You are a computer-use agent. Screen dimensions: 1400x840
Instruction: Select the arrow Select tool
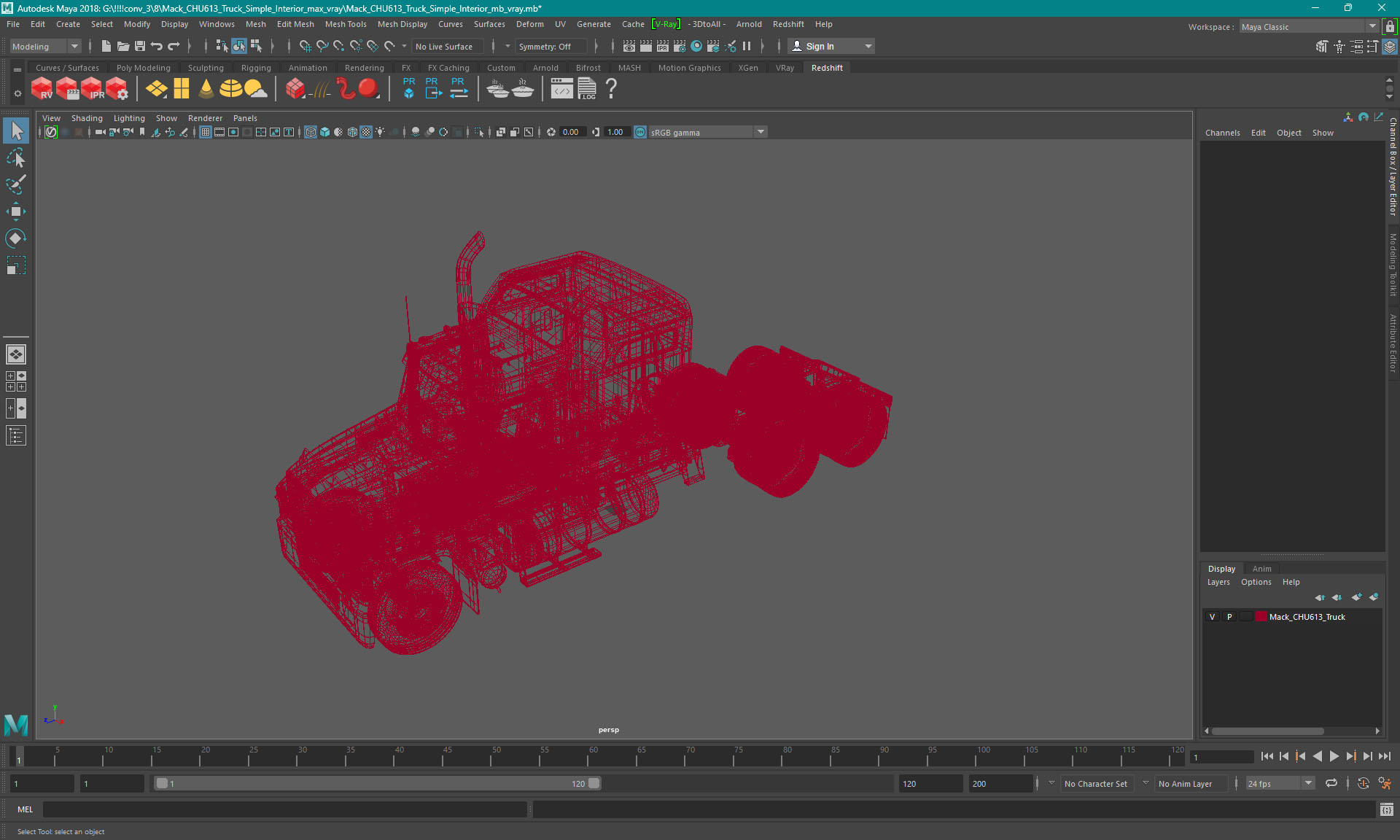click(x=16, y=131)
